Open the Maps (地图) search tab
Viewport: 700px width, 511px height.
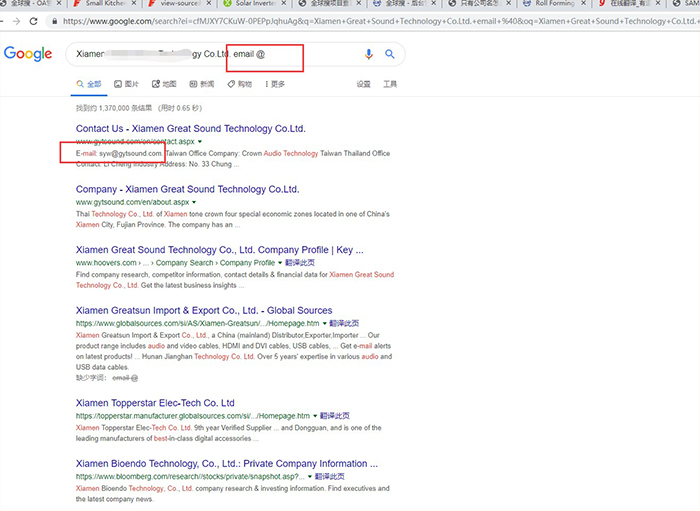[164, 84]
